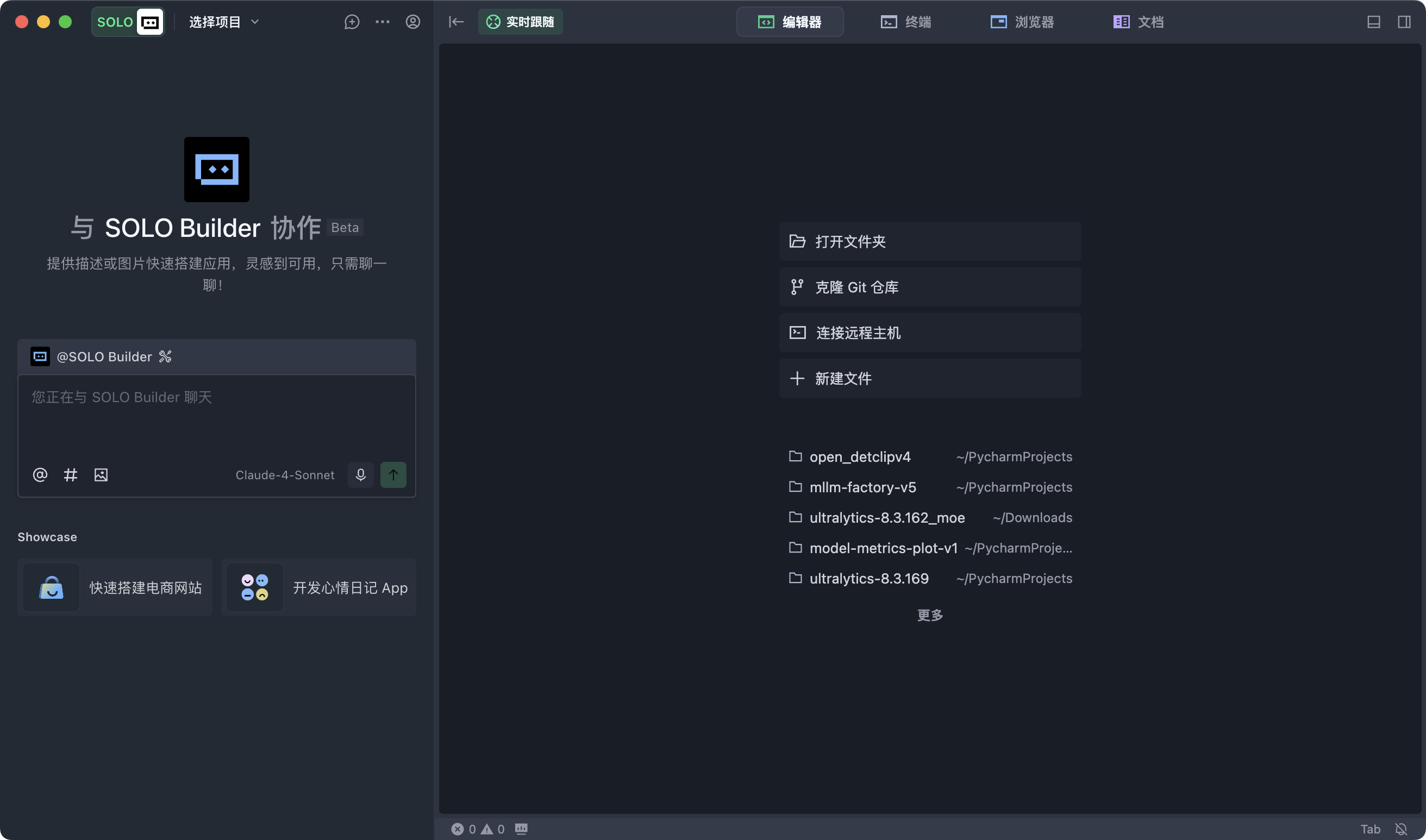Viewport: 1426px width, 840px height.
Task: Click the user account profile icon
Action: (x=412, y=22)
